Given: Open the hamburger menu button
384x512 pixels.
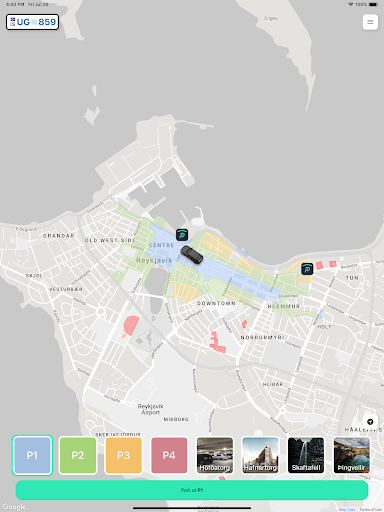Looking at the screenshot, I should 370,22.
